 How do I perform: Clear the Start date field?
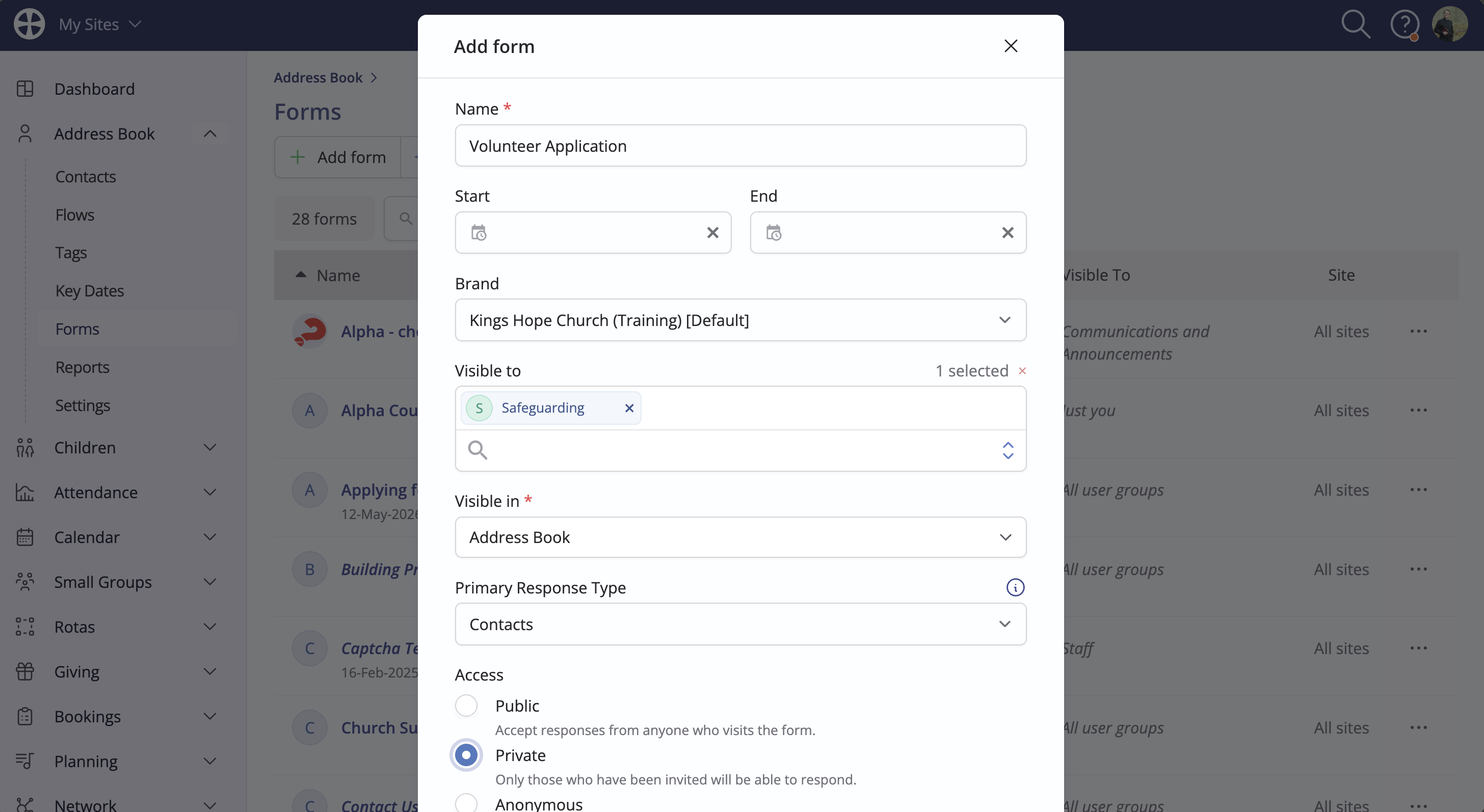tap(712, 233)
